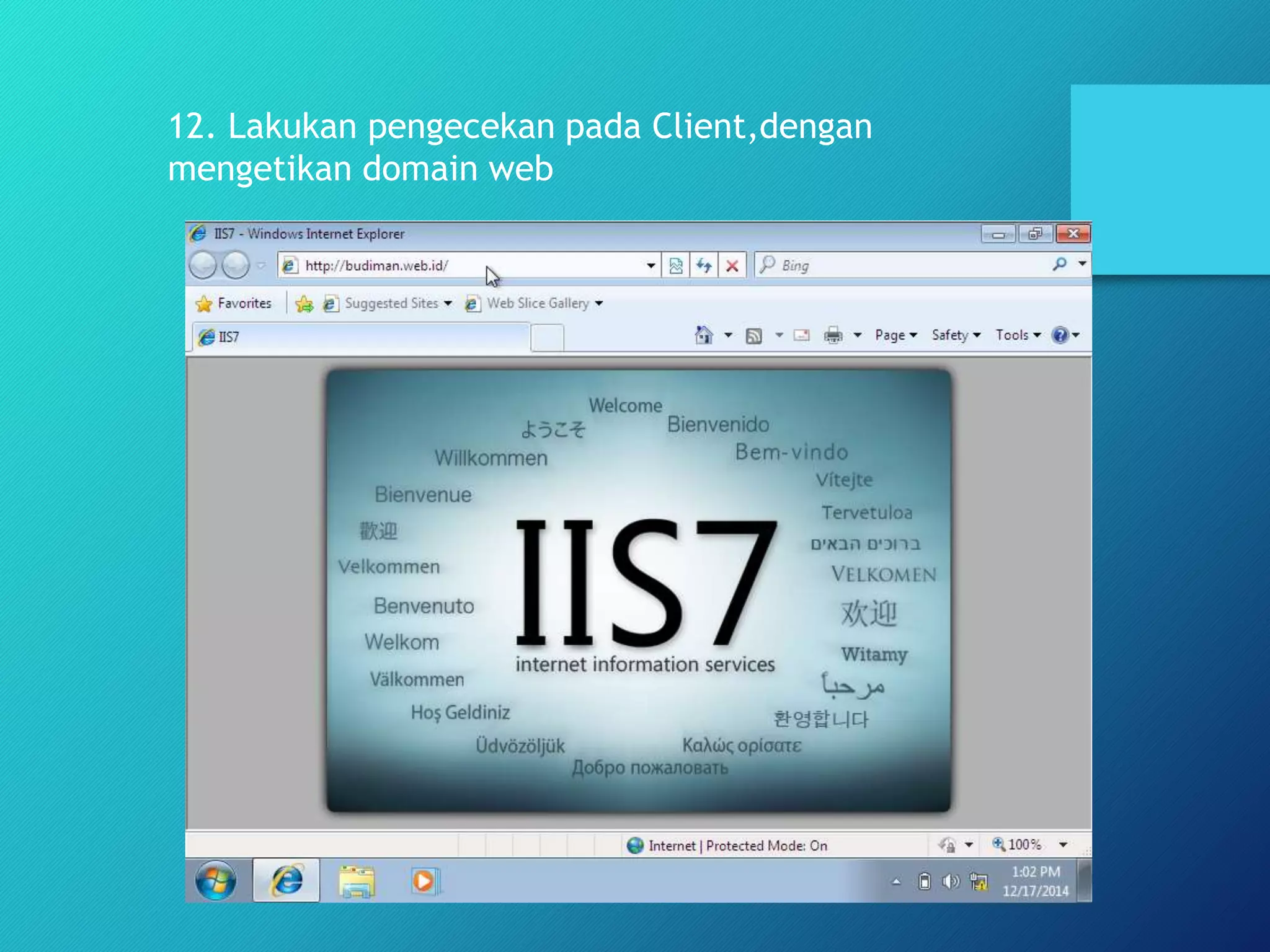Click Internet Protected Mode status zone
The image size is (1270, 952).
(727, 846)
